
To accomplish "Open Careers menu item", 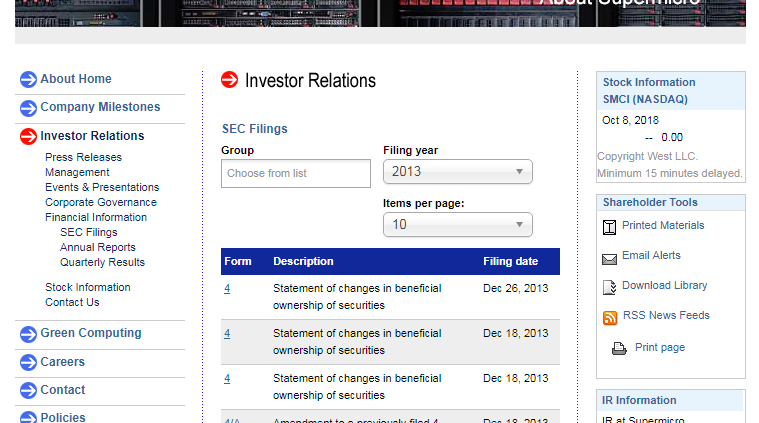I will [62, 362].
